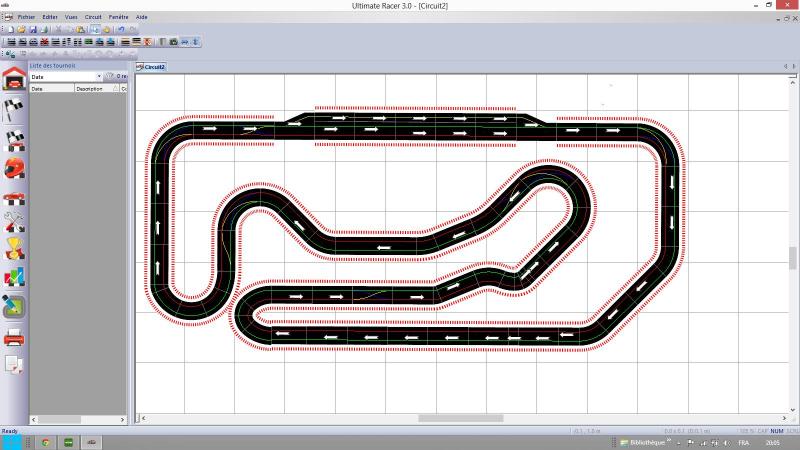Switch to the Circuit2 document tab
The height and width of the screenshot is (450, 800).
pos(151,67)
